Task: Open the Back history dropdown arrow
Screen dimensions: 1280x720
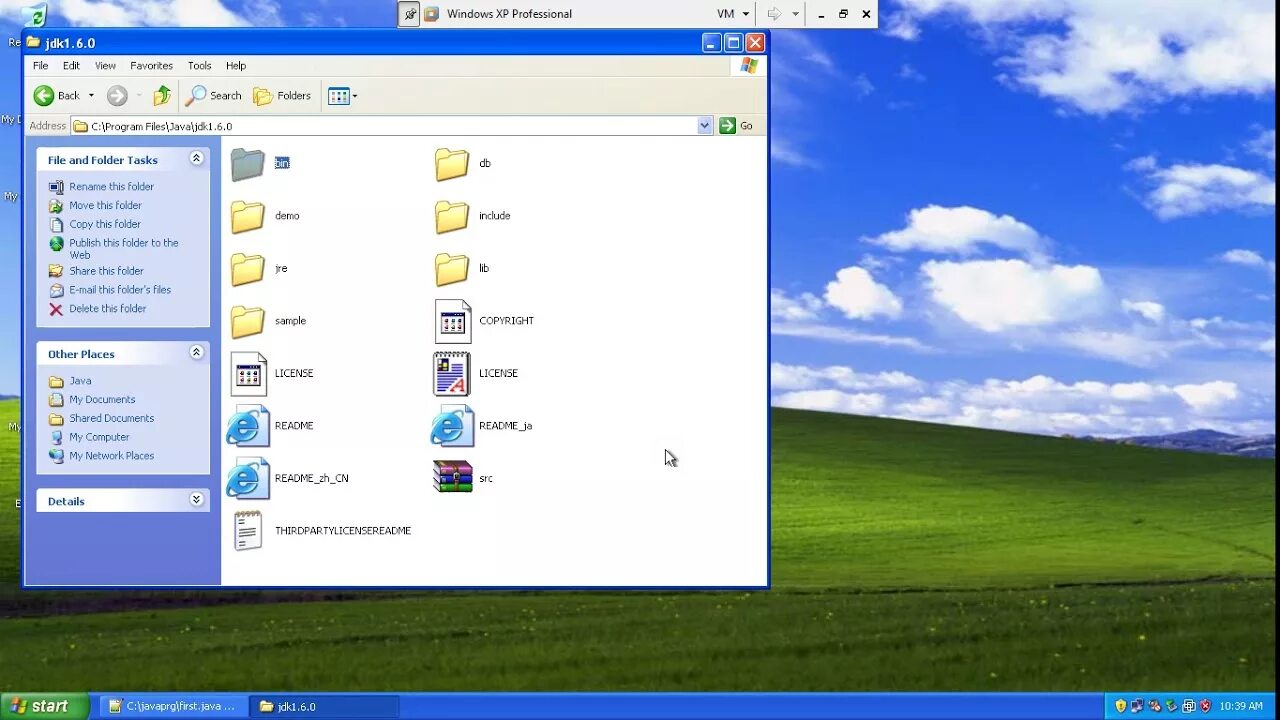Action: (91, 96)
